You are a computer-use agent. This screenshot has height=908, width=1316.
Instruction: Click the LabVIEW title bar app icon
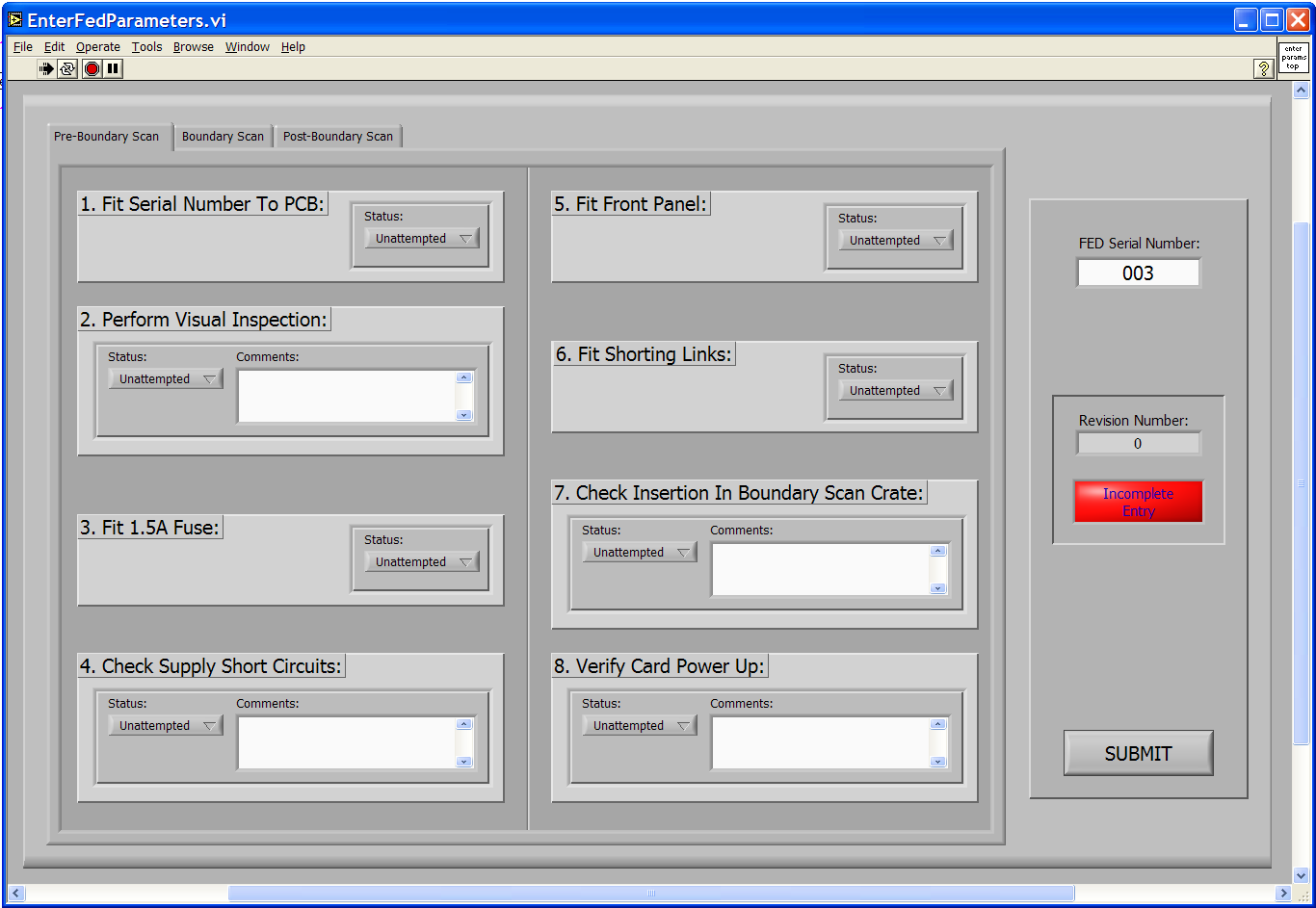15,19
